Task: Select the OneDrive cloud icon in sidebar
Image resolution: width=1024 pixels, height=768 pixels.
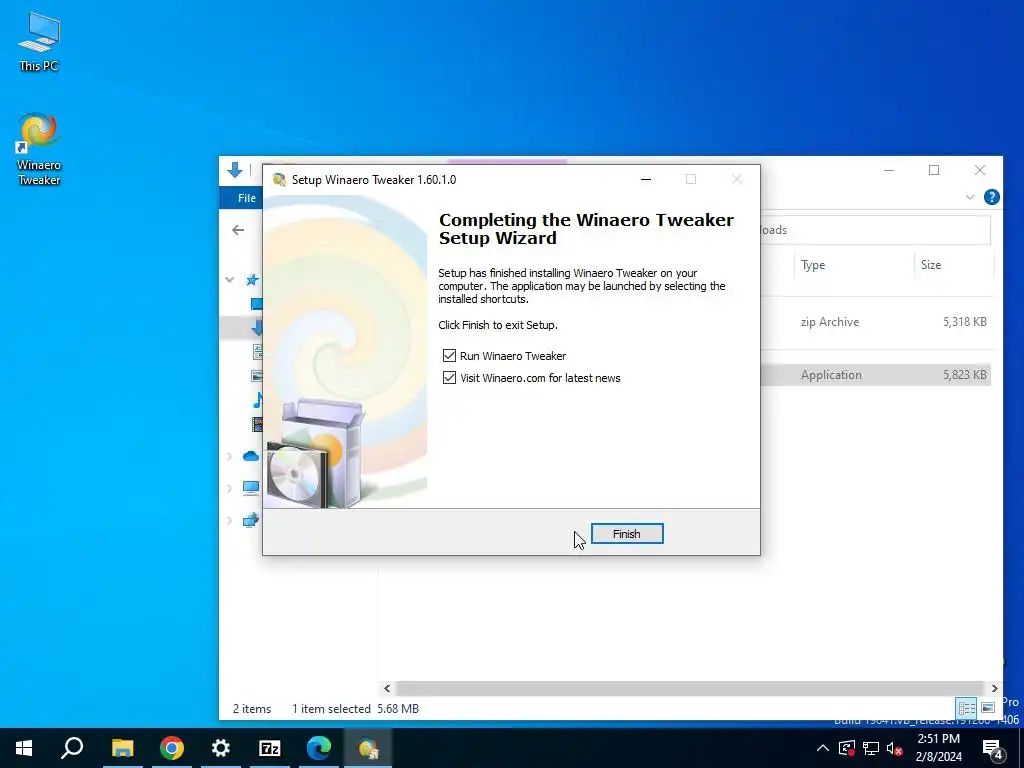Action: [x=251, y=456]
